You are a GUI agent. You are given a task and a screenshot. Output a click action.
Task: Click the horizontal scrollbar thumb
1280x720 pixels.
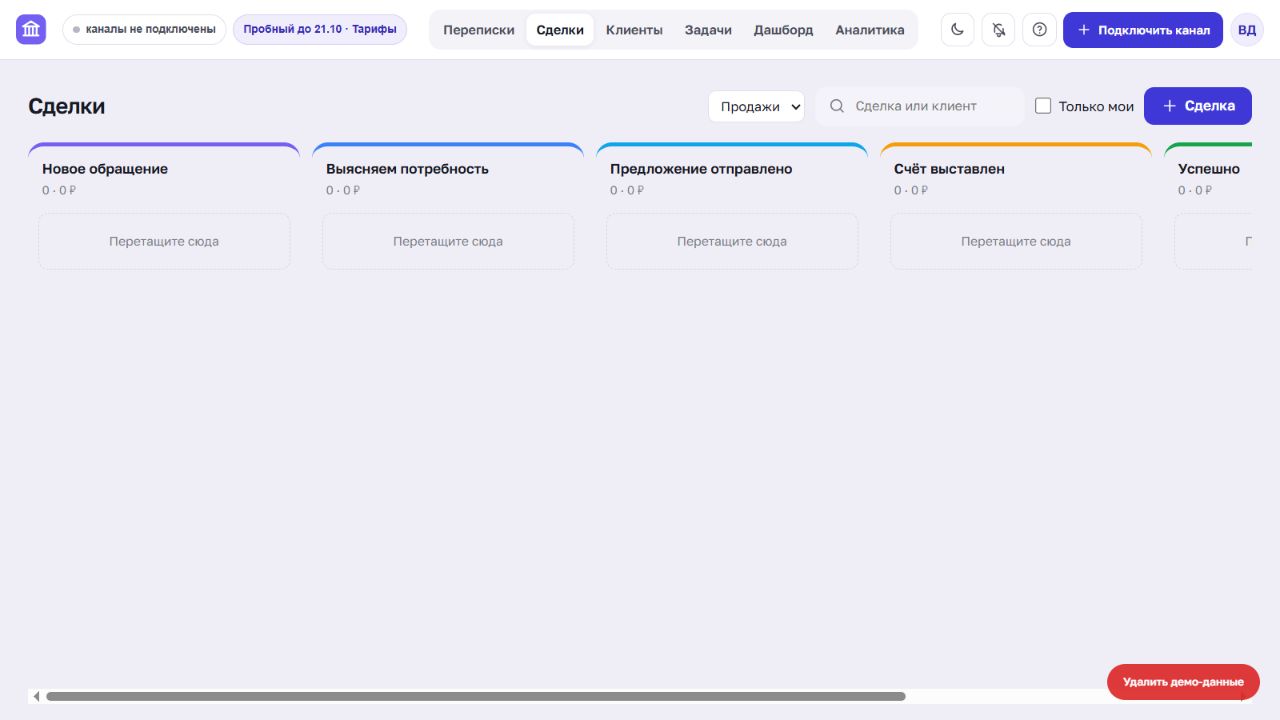pos(476,696)
